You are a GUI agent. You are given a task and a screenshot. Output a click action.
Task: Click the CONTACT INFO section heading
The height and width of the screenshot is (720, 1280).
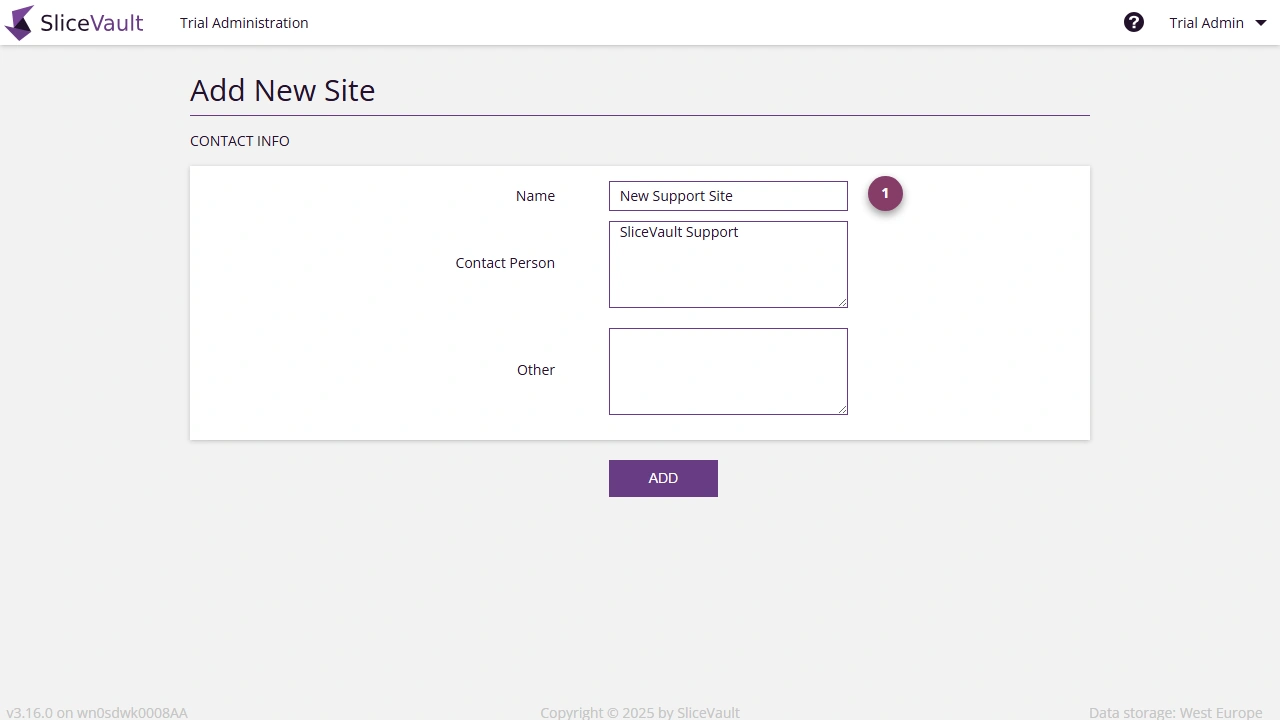coord(239,141)
